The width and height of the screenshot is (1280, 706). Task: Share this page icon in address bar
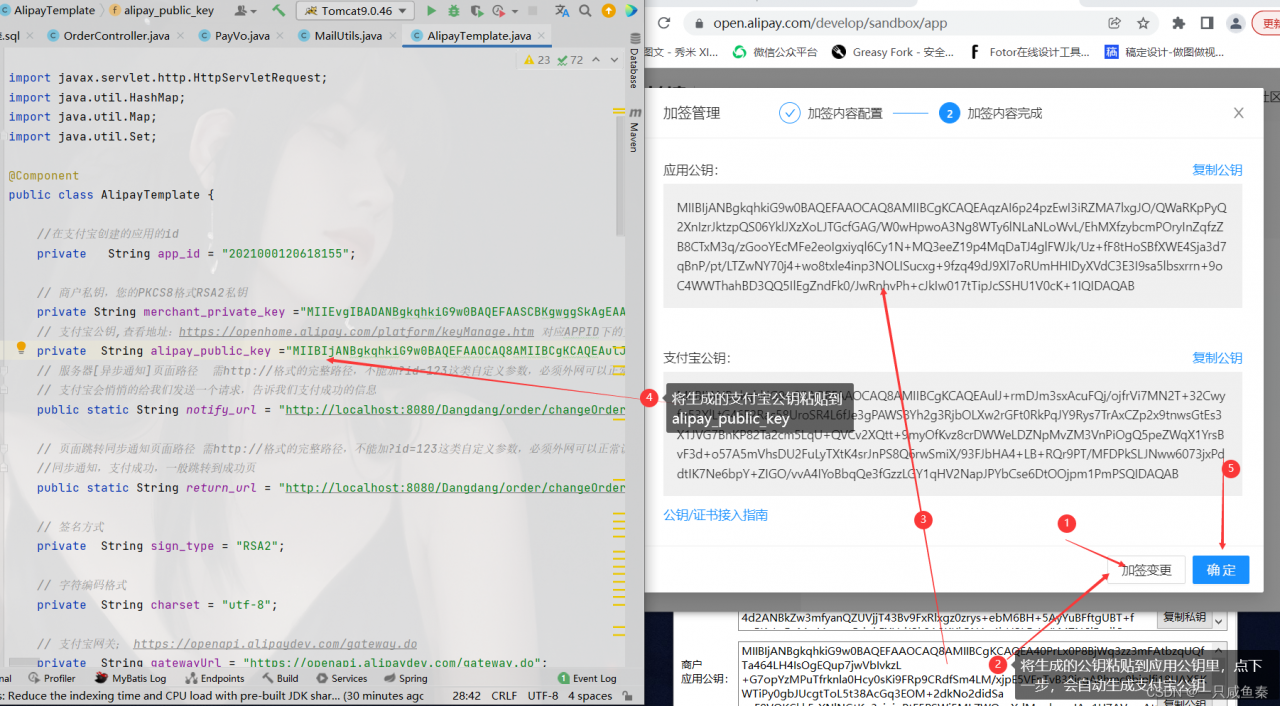(x=1114, y=23)
